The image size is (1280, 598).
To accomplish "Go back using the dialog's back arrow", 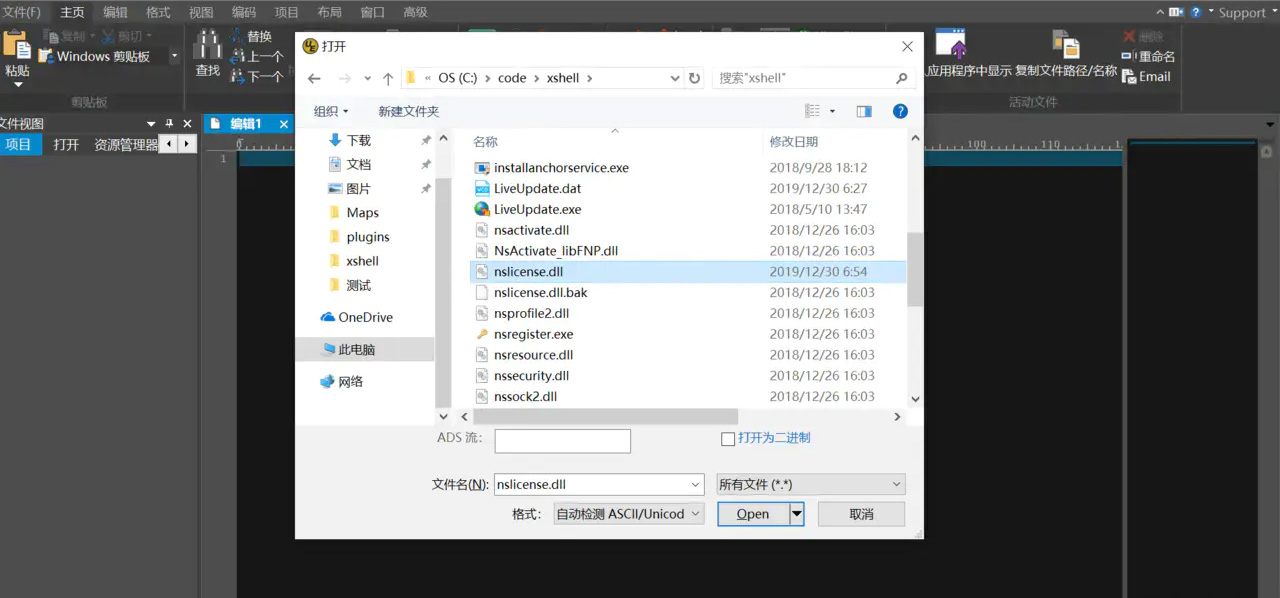I will pyautogui.click(x=314, y=78).
